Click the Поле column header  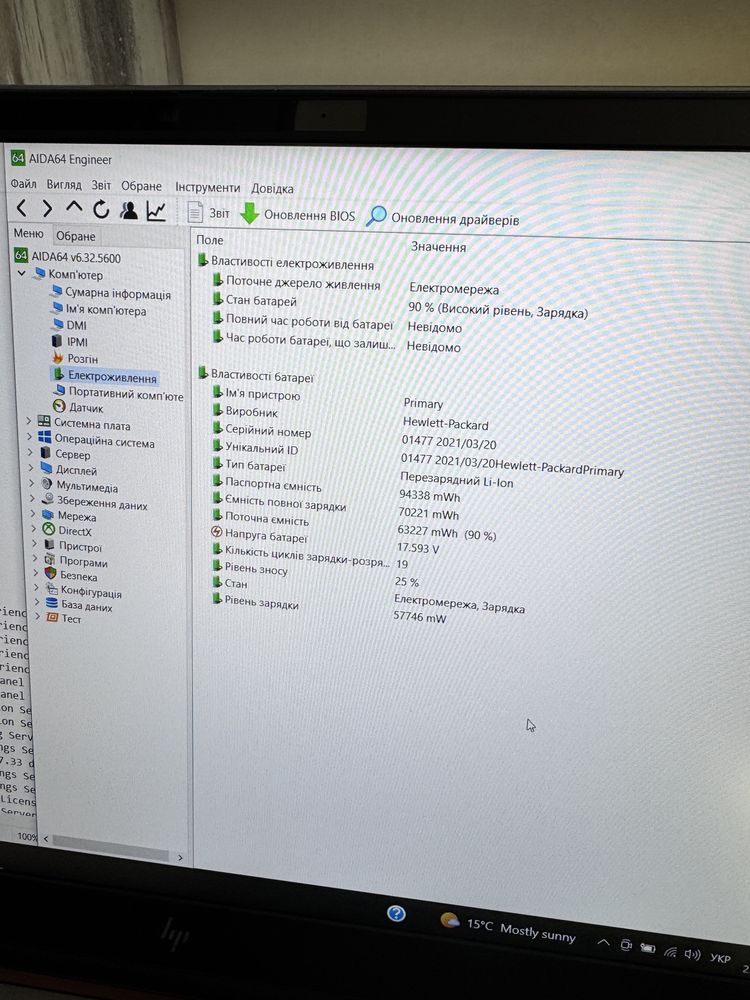210,240
